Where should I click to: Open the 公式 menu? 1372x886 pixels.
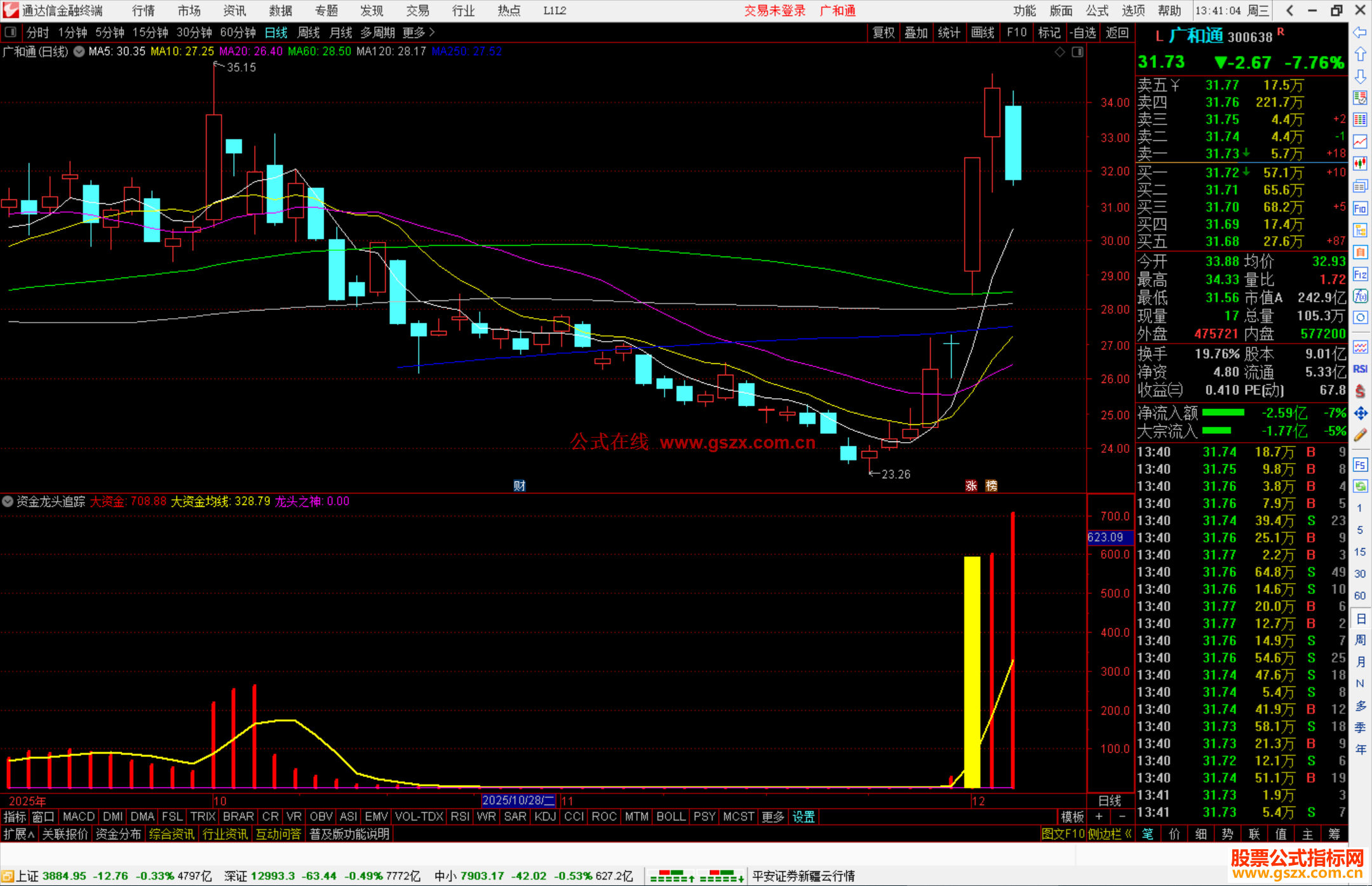point(1097,10)
